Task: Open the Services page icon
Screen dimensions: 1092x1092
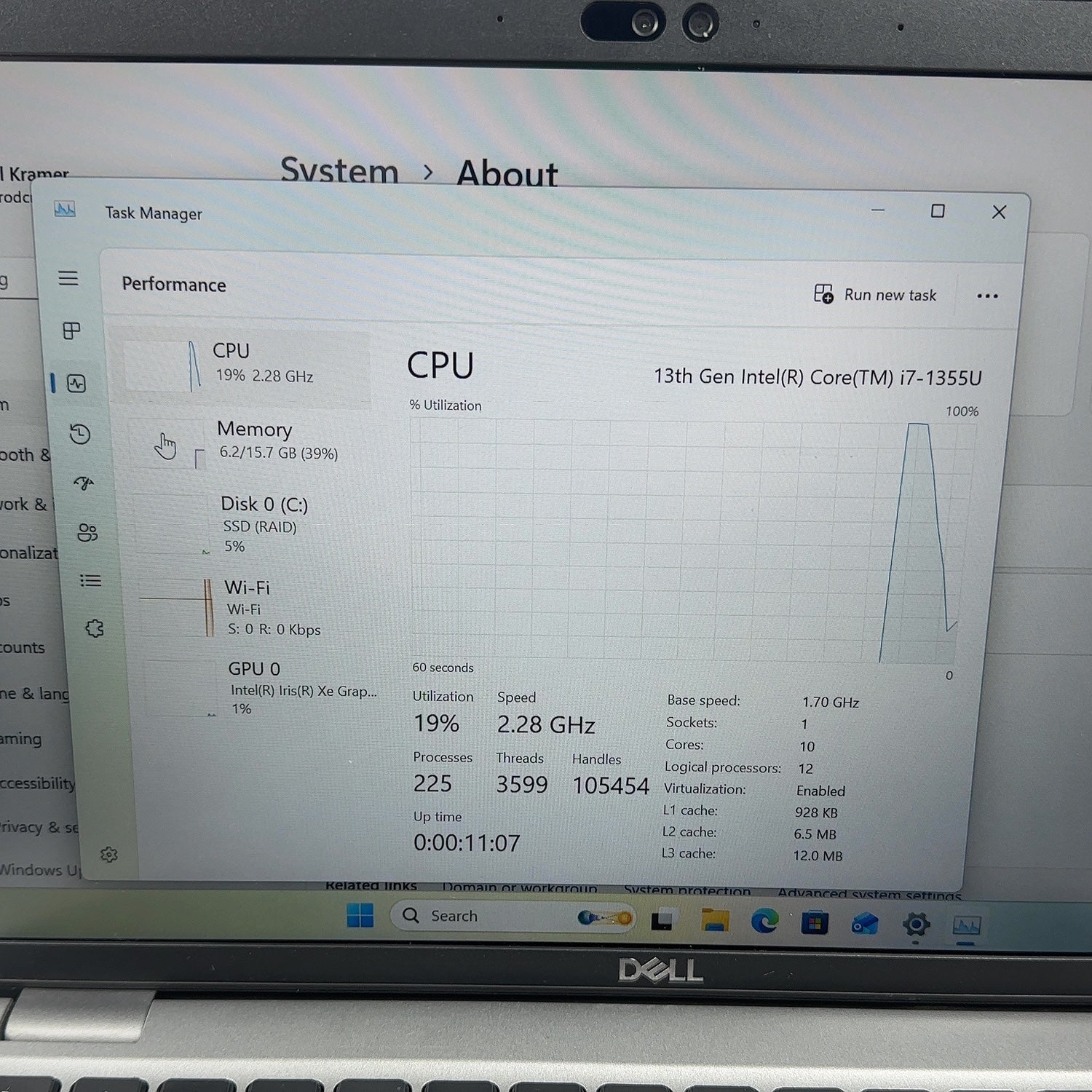Action: [x=94, y=628]
